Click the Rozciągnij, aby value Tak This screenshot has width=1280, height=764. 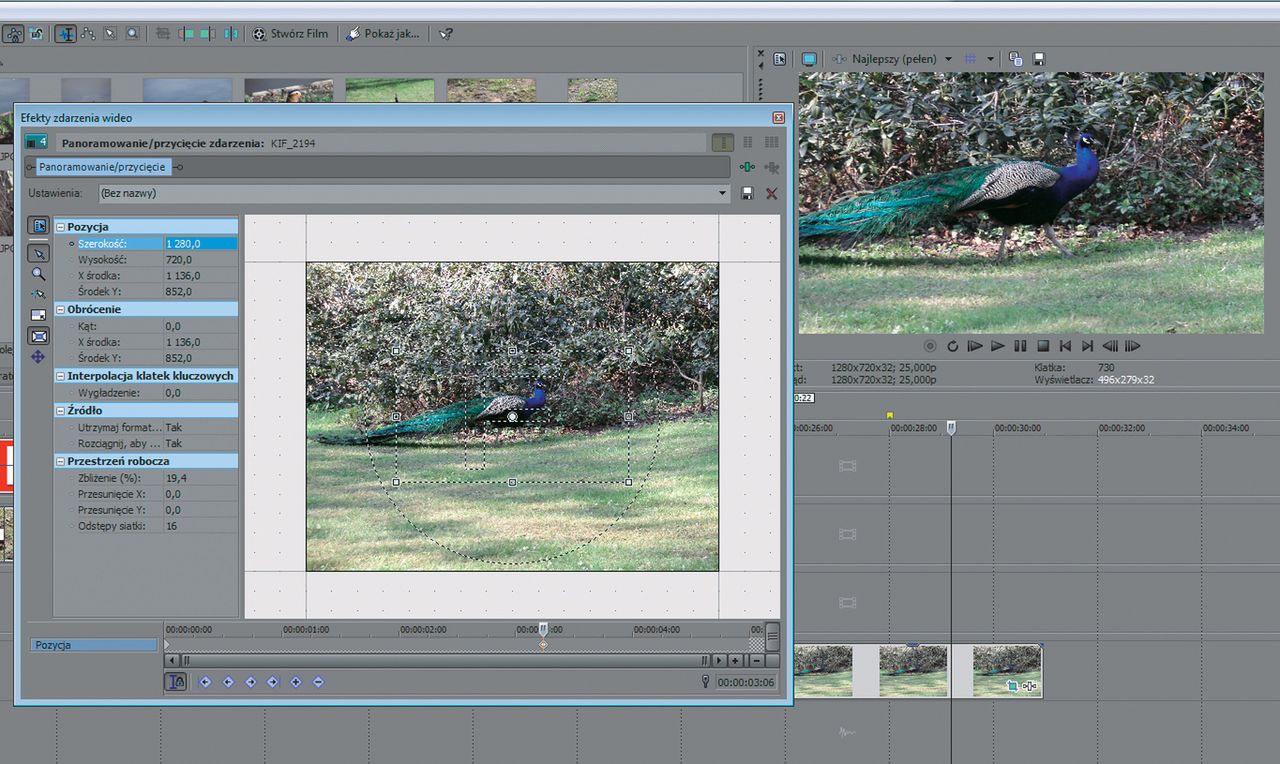coord(200,443)
